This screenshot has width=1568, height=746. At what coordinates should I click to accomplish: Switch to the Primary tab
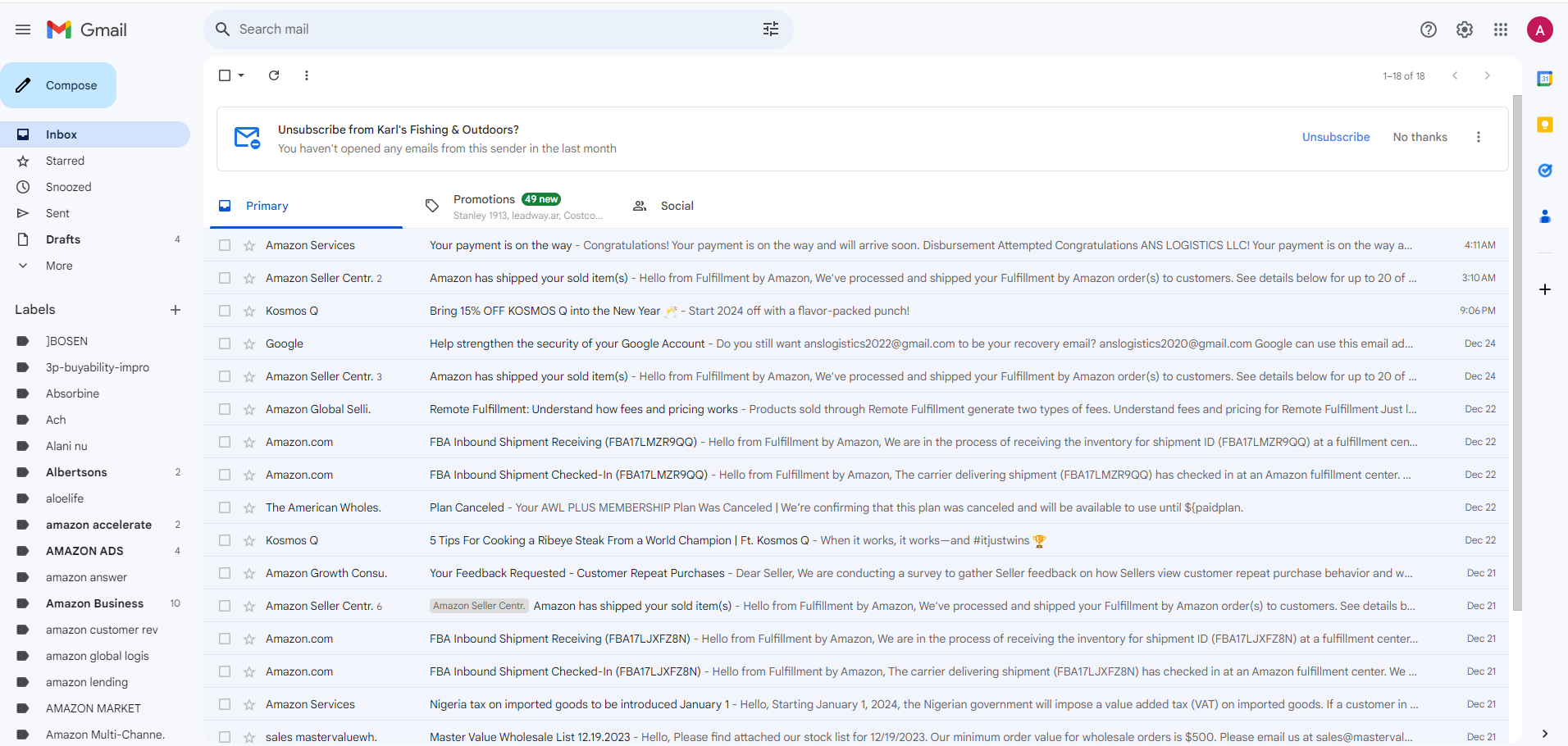tap(306, 206)
